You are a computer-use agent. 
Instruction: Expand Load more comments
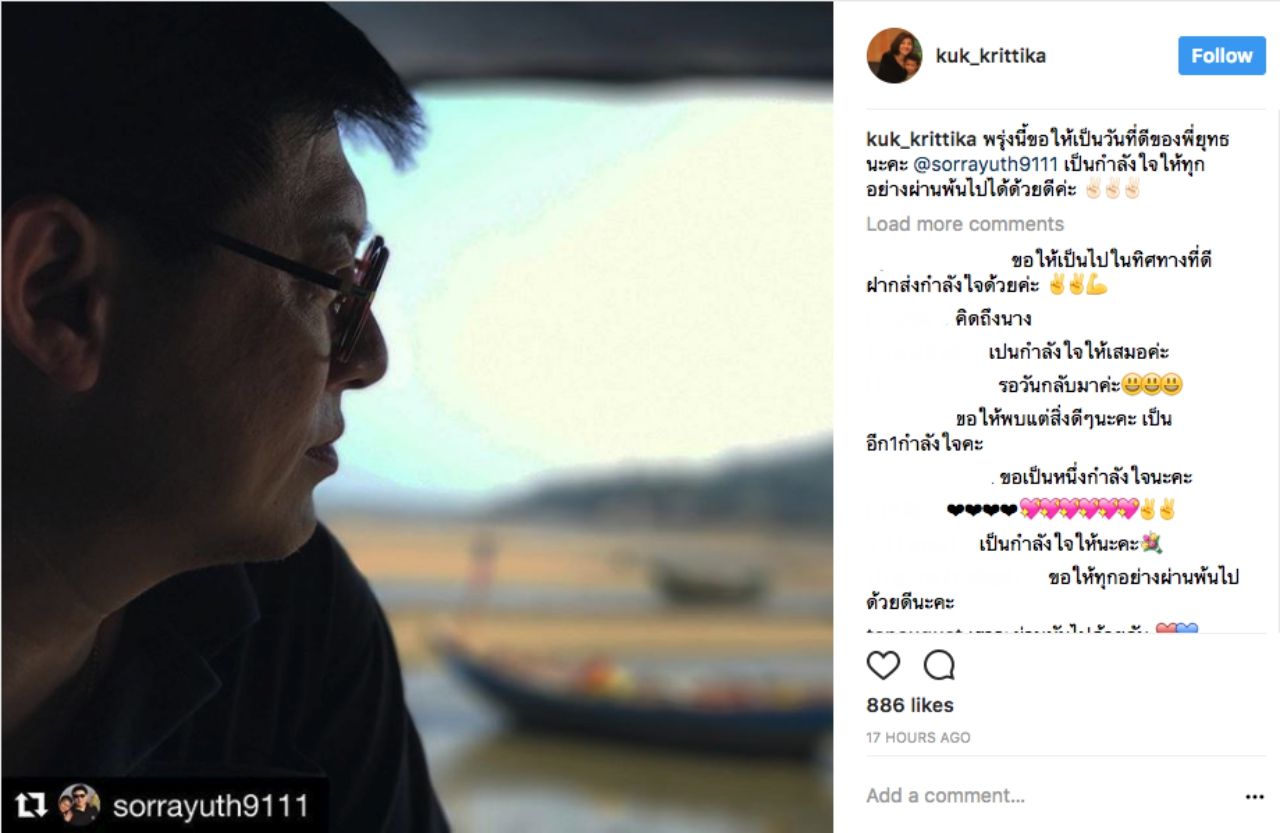pos(965,224)
